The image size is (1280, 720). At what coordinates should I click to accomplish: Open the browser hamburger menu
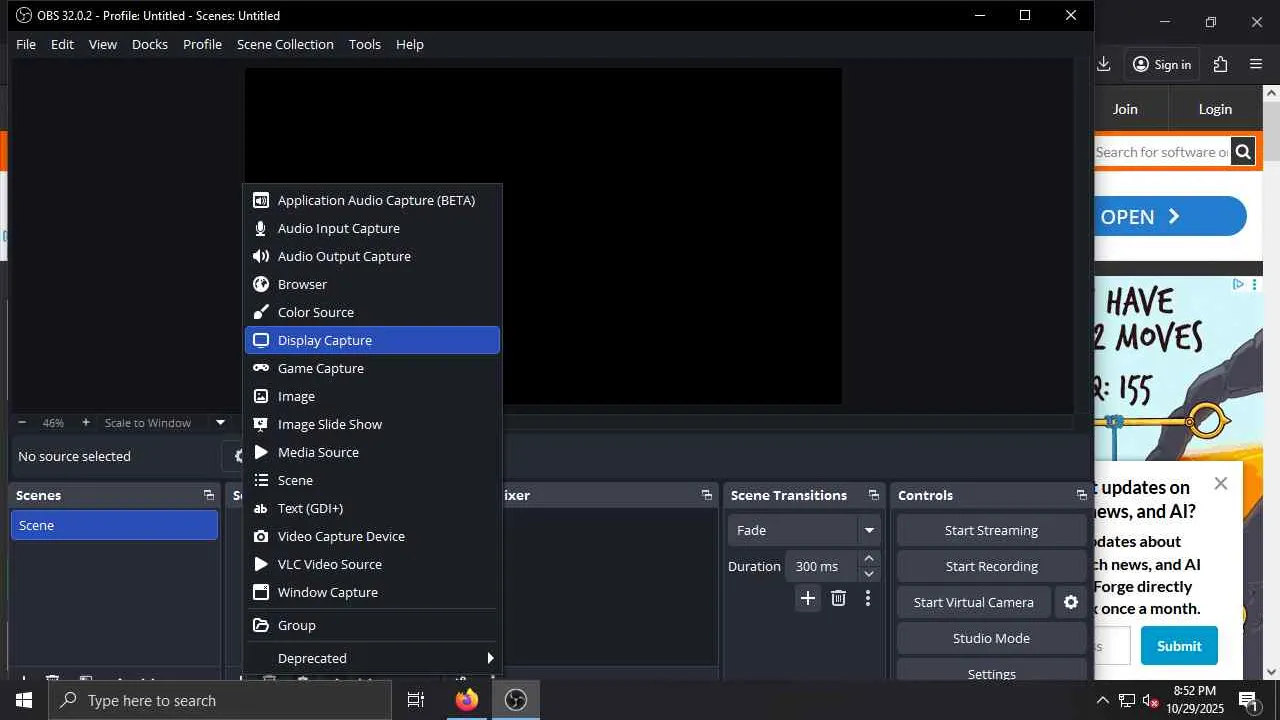point(1257,64)
